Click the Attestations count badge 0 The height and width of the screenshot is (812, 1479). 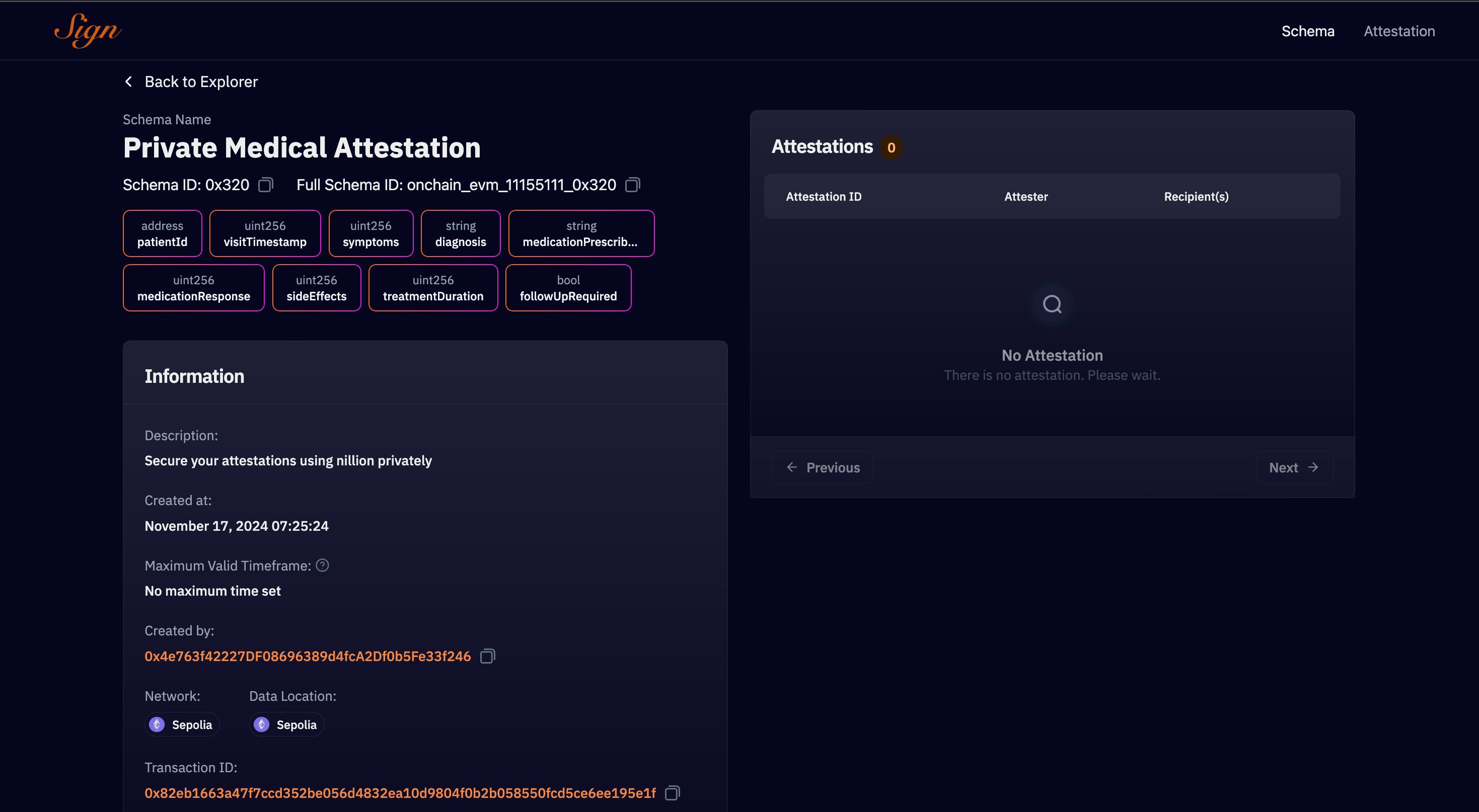[891, 147]
